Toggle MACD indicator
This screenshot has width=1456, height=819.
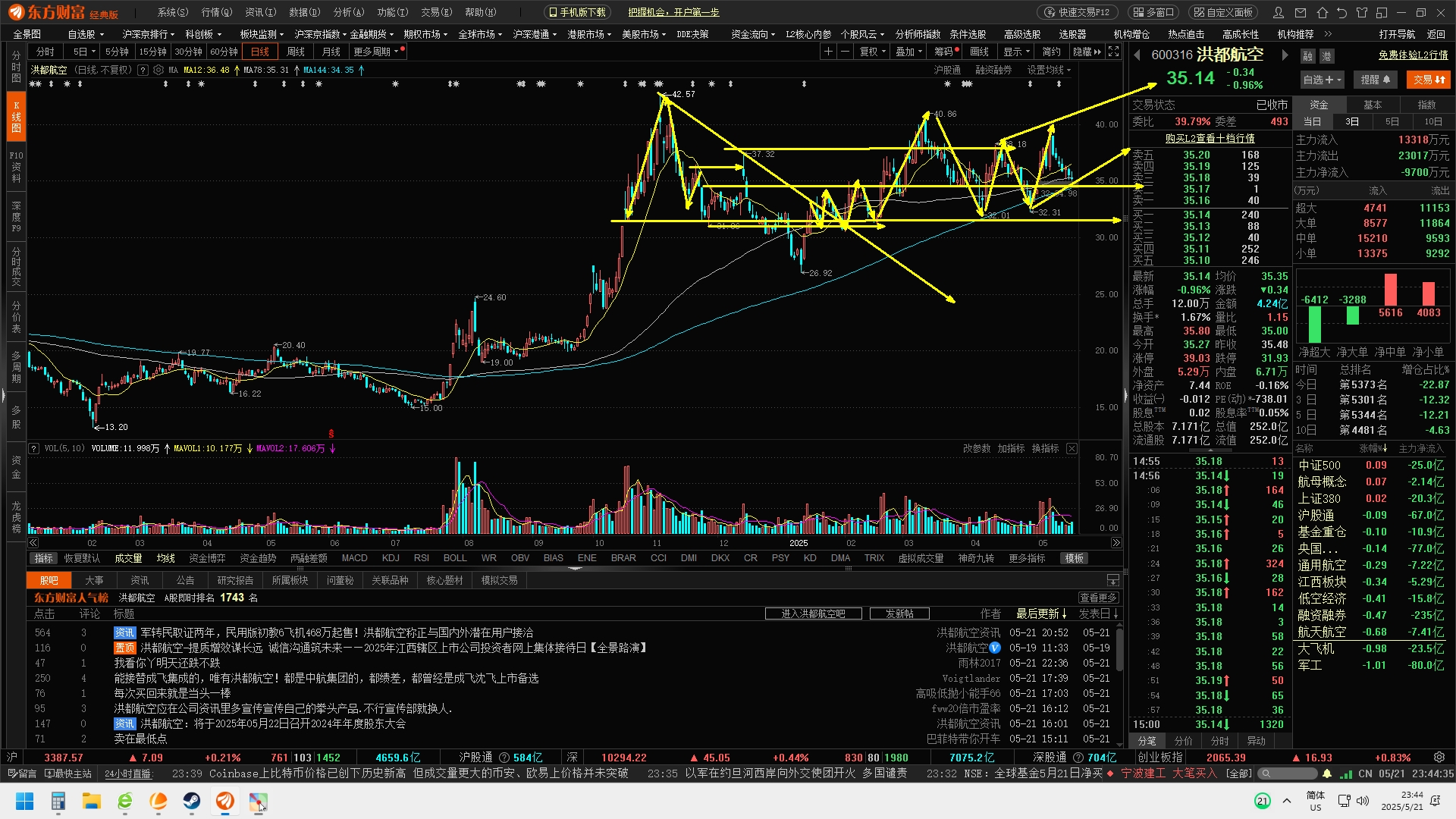354,558
